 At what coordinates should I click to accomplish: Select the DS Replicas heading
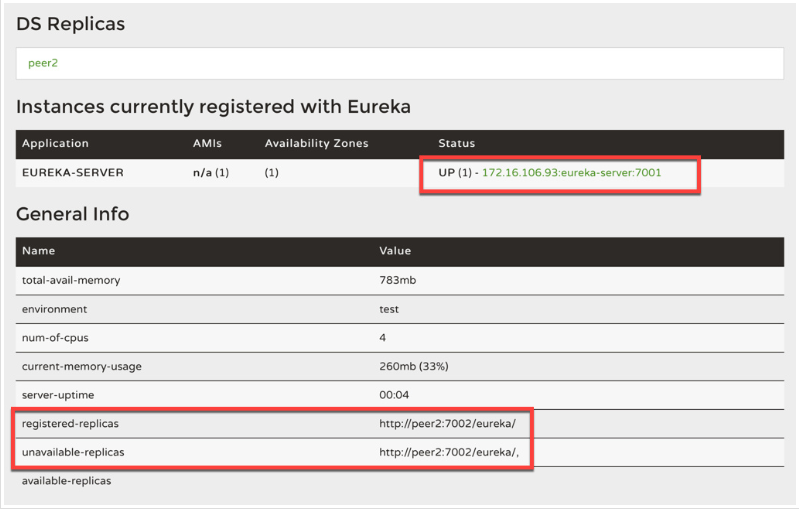(x=70, y=24)
